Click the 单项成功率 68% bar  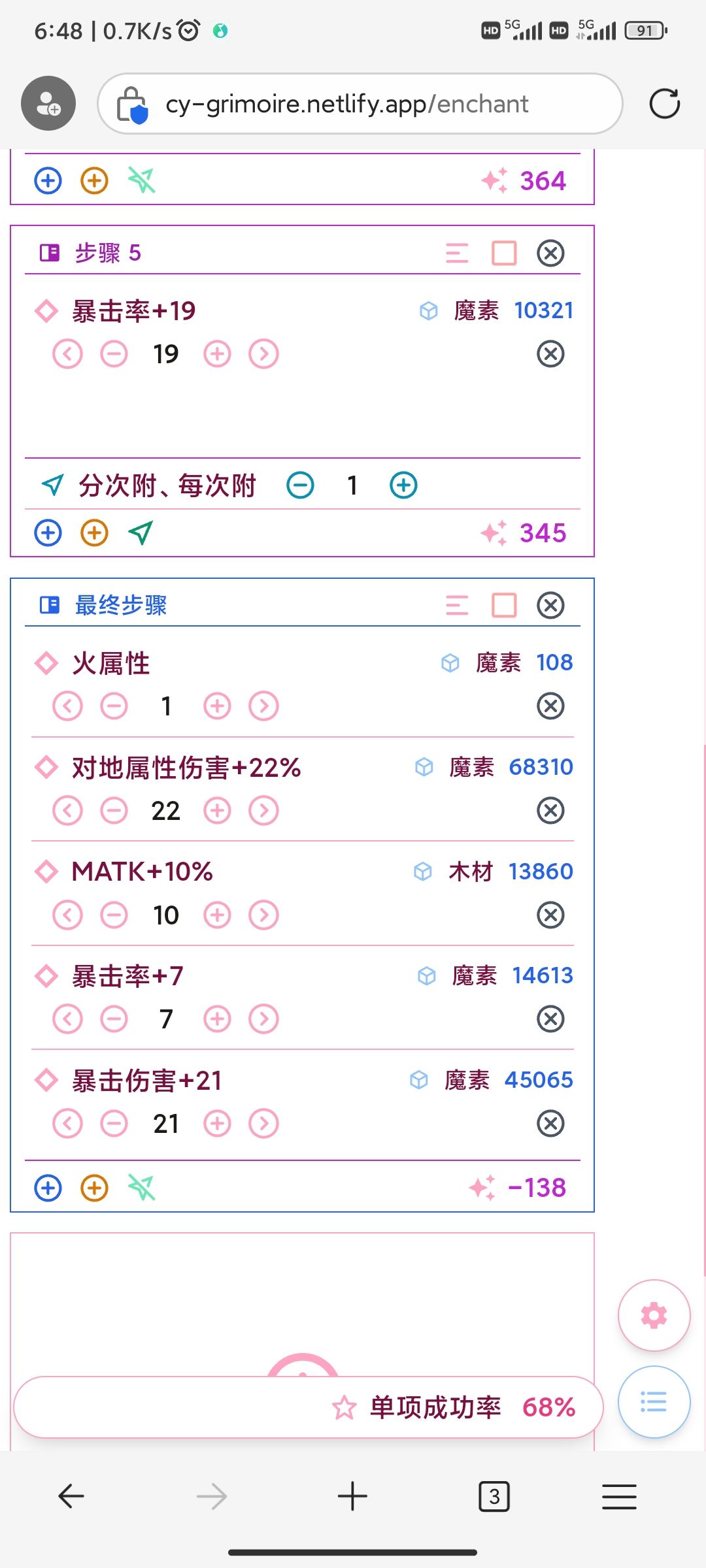[307, 1407]
